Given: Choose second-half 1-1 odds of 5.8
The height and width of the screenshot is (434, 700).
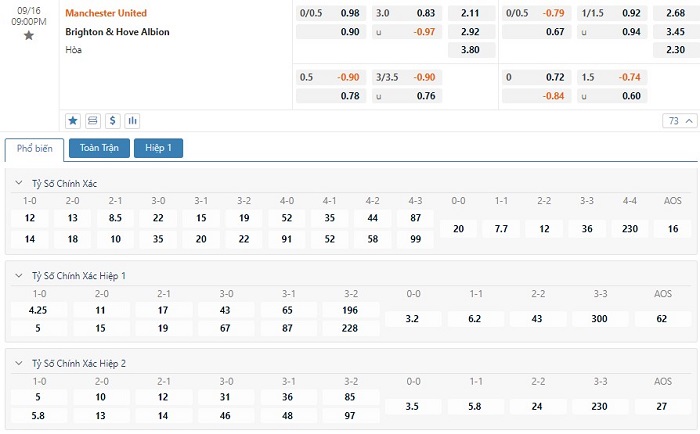Looking at the screenshot, I should coord(472,407).
